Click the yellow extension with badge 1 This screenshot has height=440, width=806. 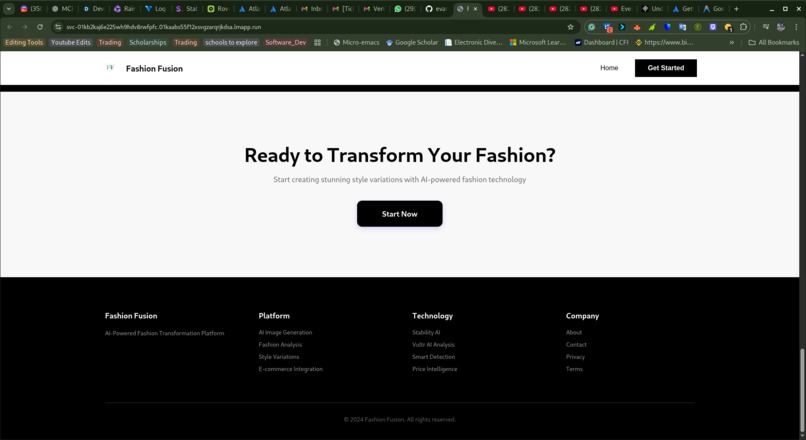[728, 27]
